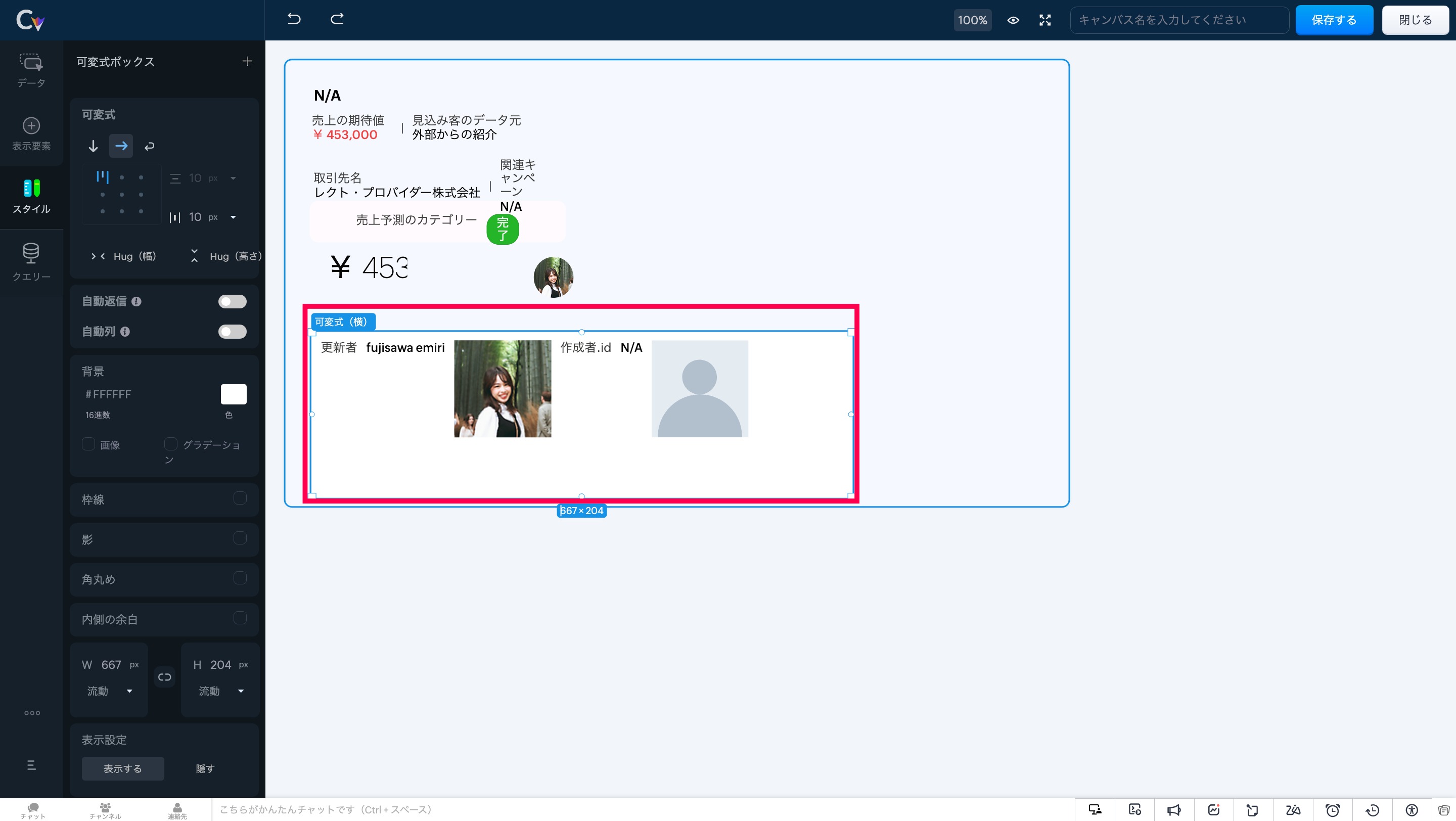This screenshot has width=1456, height=821.
Task: Toggle preview with the eye icon
Action: tap(1013, 20)
